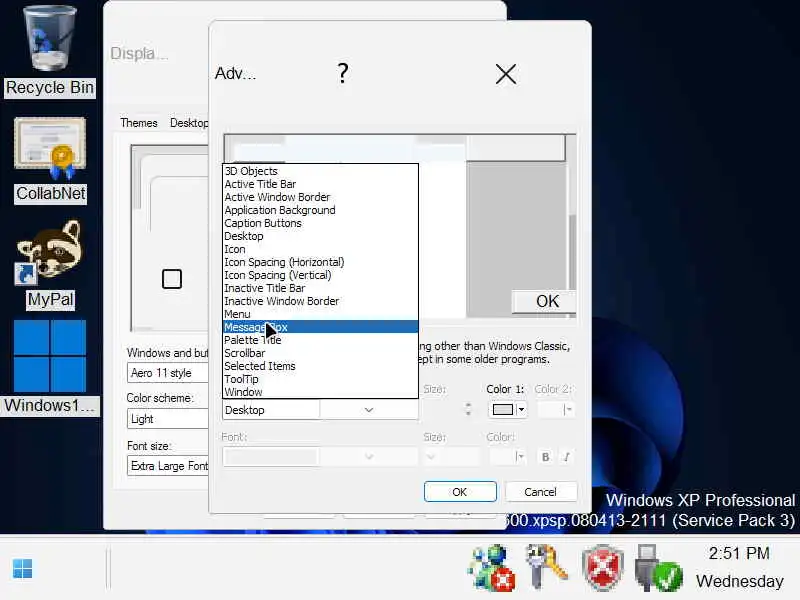Toggle the bold font button
Viewport: 800px width, 600px height.
tap(545, 457)
